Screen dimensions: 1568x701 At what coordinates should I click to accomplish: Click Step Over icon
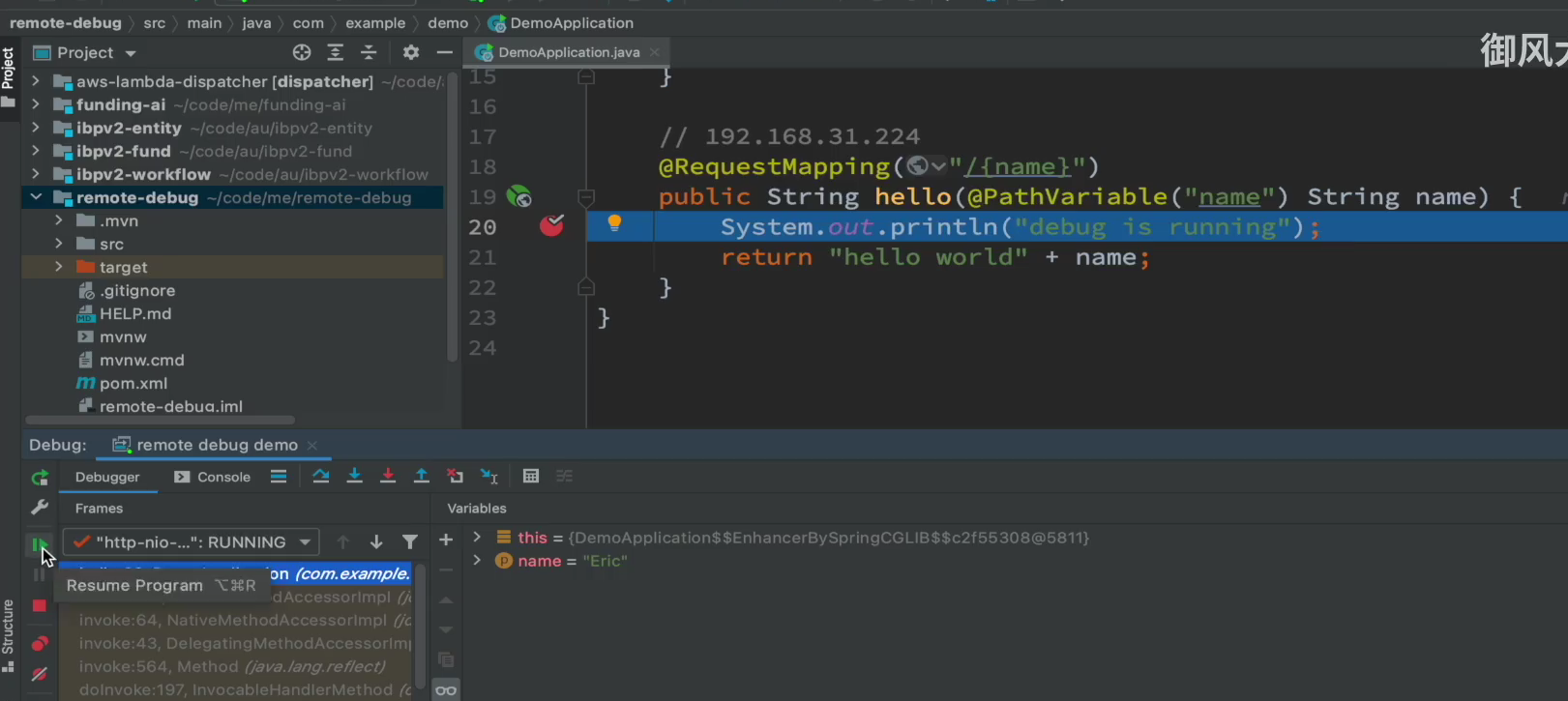tap(321, 476)
